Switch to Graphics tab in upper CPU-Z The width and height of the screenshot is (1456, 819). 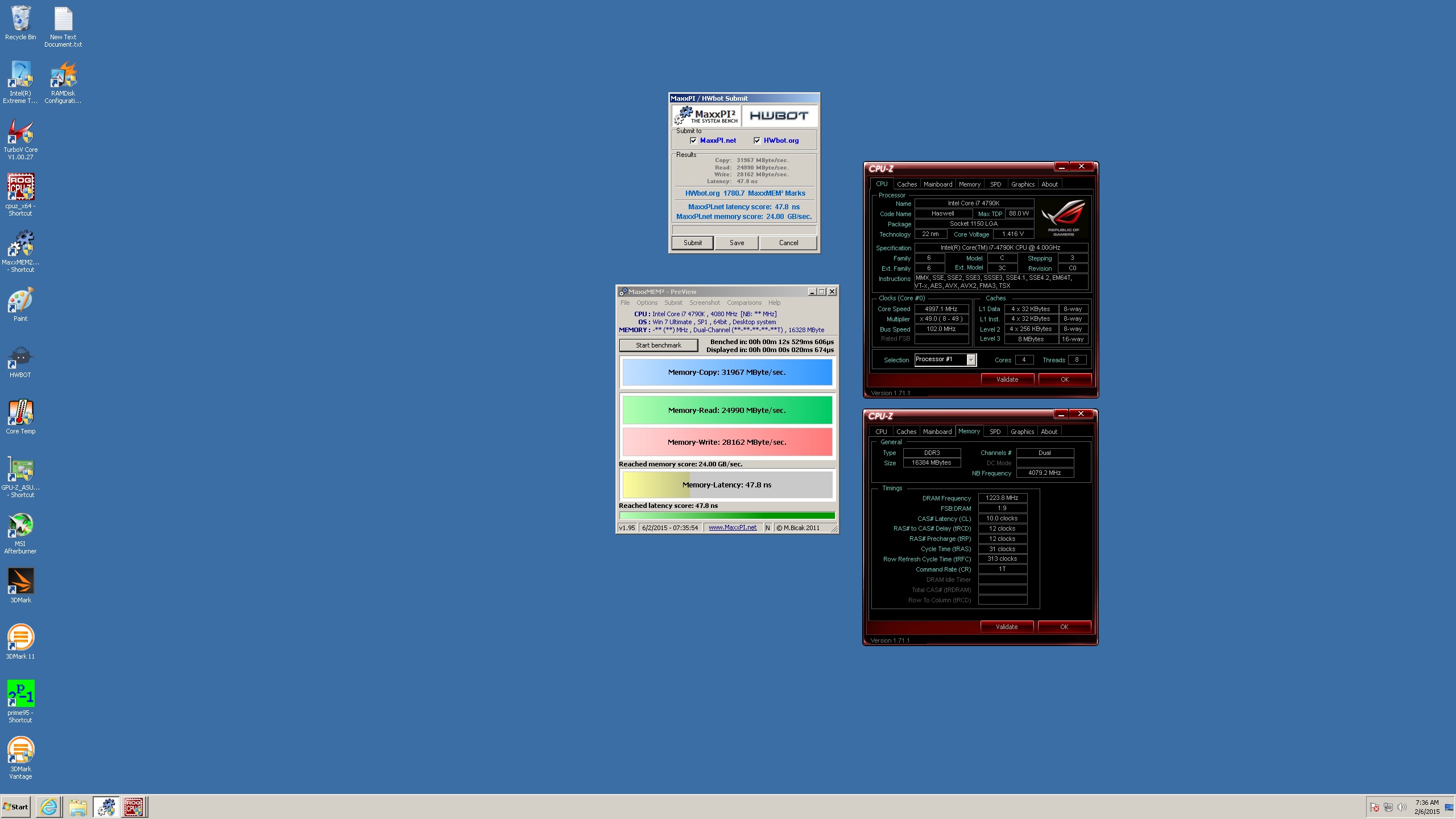[1023, 184]
